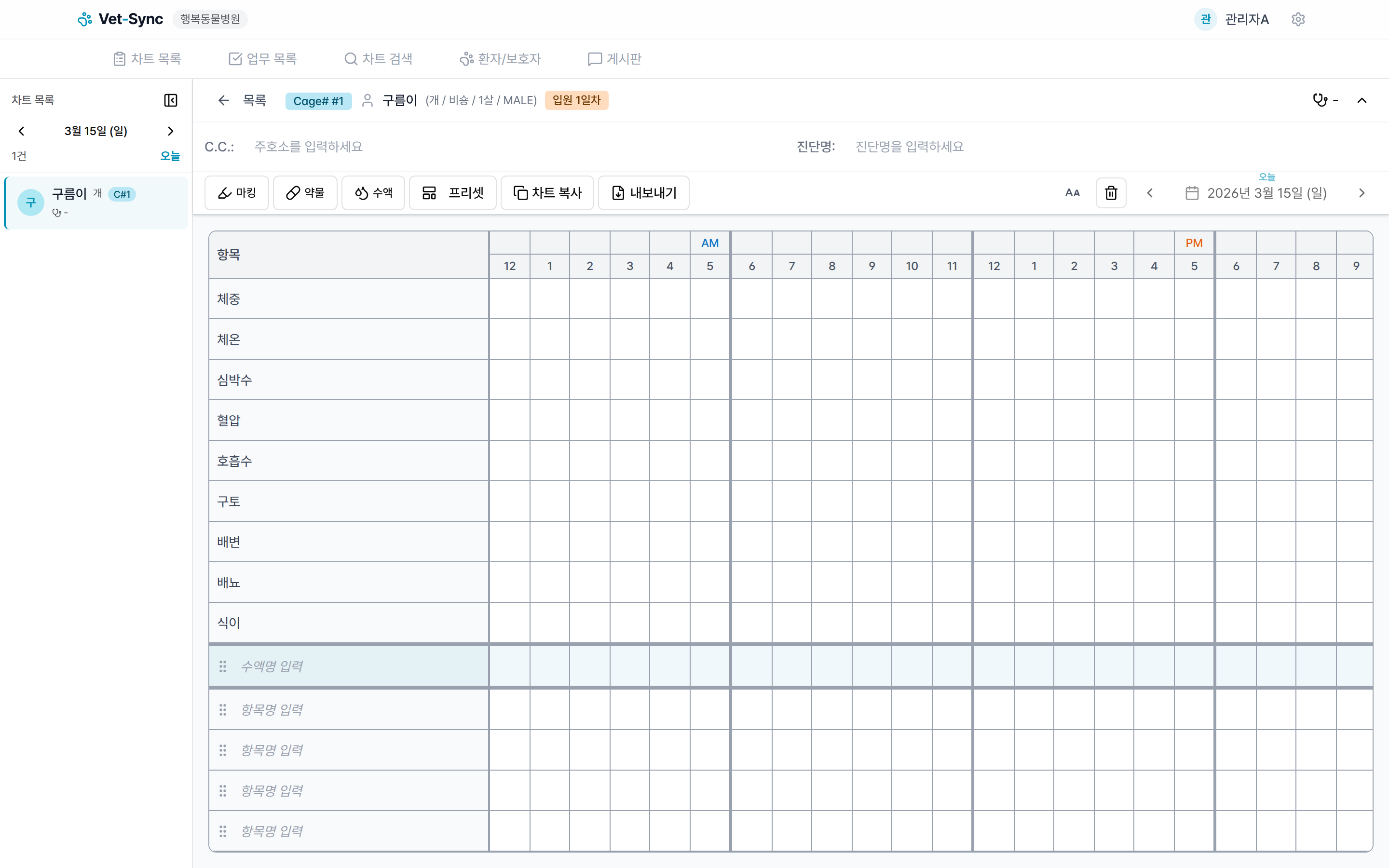This screenshot has width=1389, height=868.
Task: Click the AA font size icon
Action: click(x=1073, y=192)
